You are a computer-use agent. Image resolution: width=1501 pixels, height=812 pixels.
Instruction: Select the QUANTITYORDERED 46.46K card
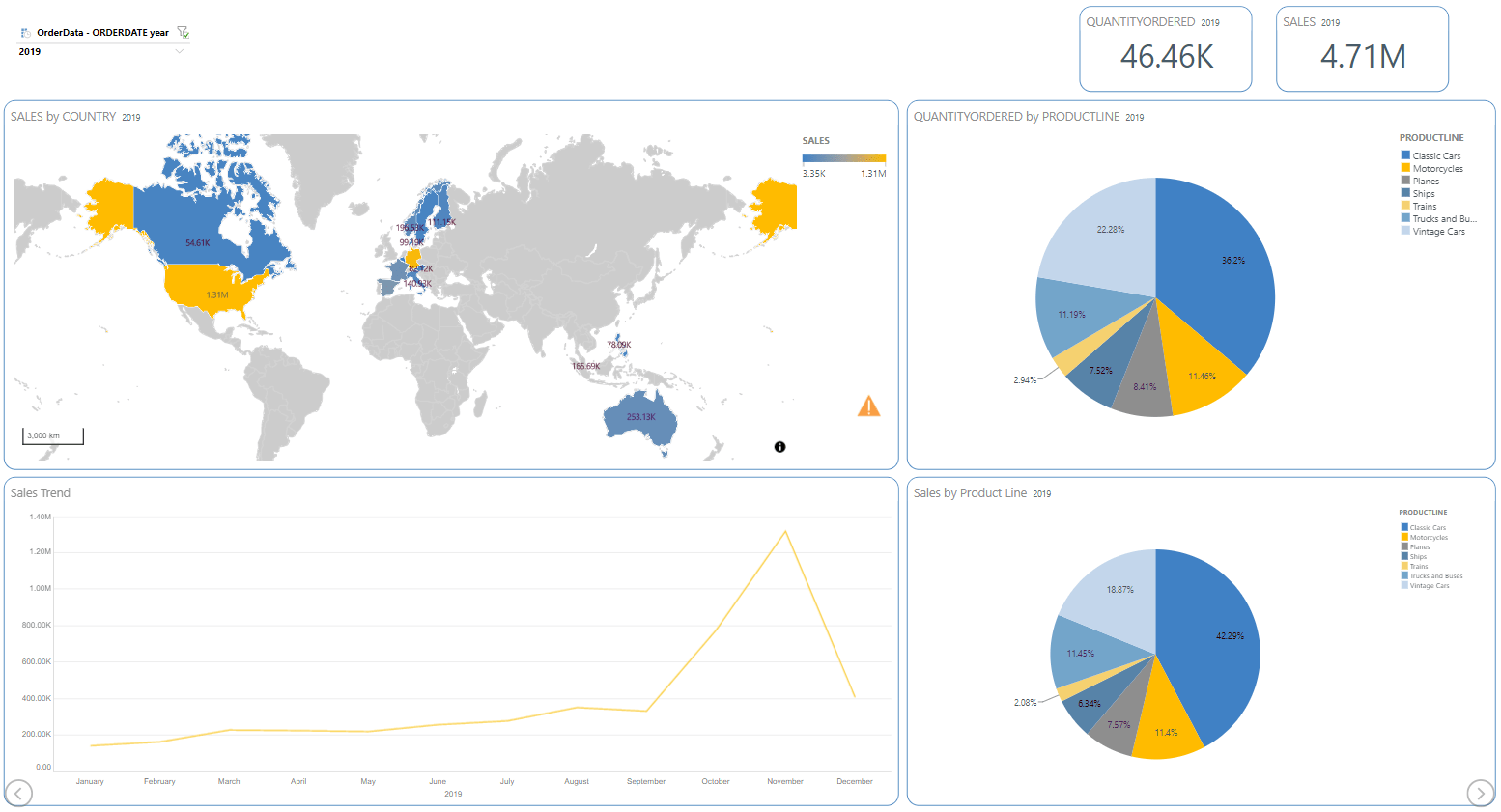[1165, 49]
